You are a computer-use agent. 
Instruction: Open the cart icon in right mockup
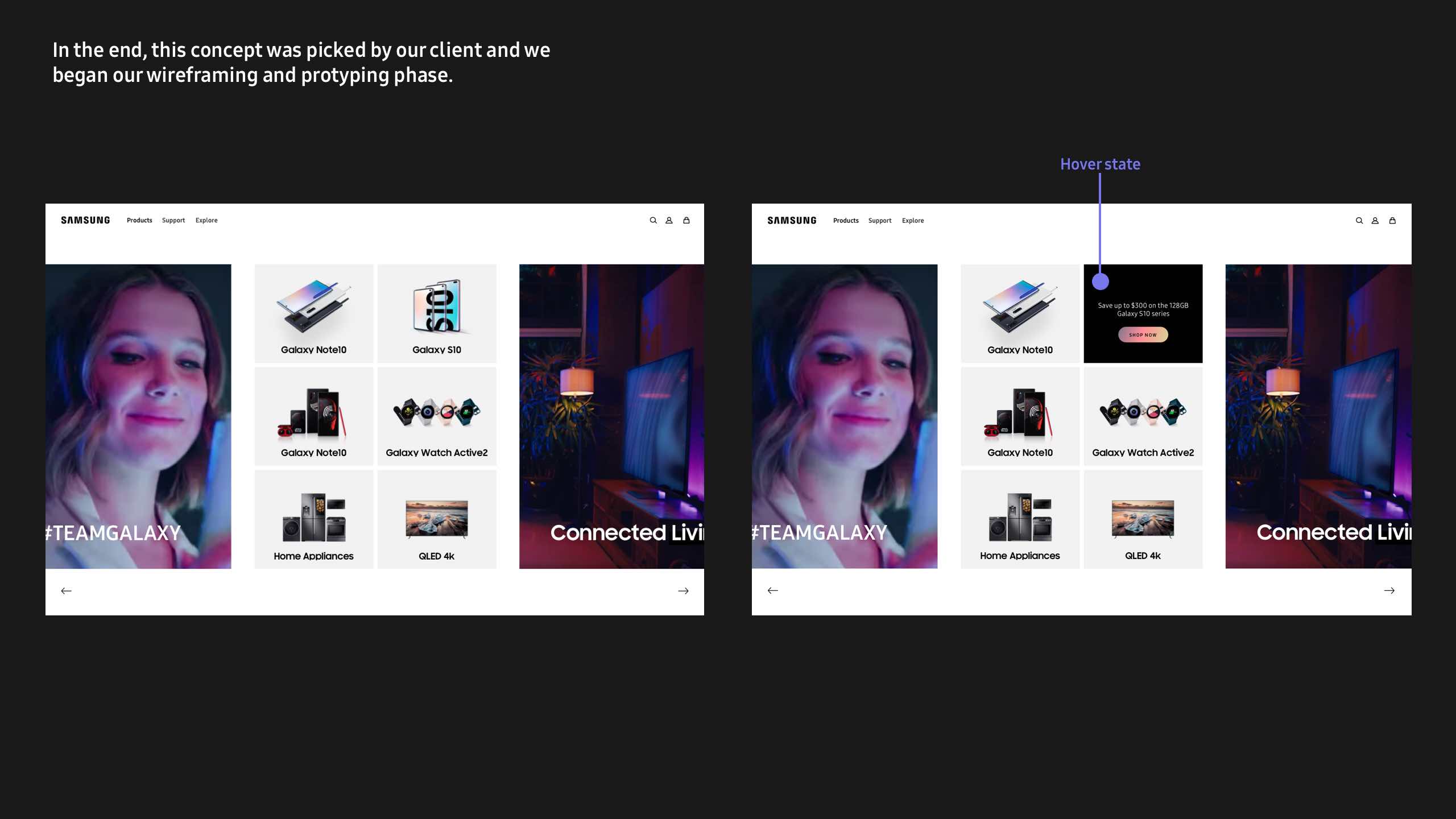1392,221
